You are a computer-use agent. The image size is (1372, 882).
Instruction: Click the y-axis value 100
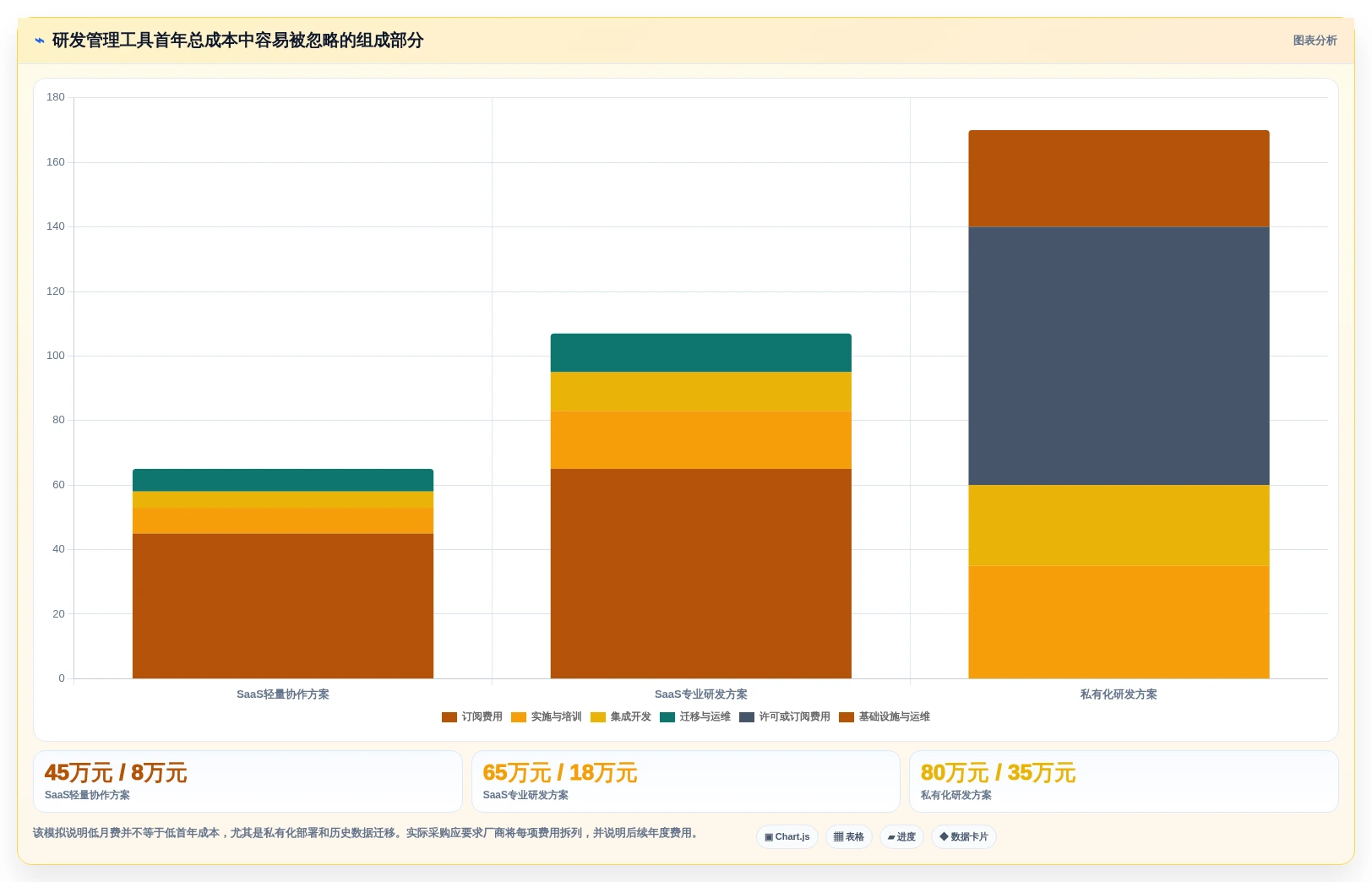point(56,356)
